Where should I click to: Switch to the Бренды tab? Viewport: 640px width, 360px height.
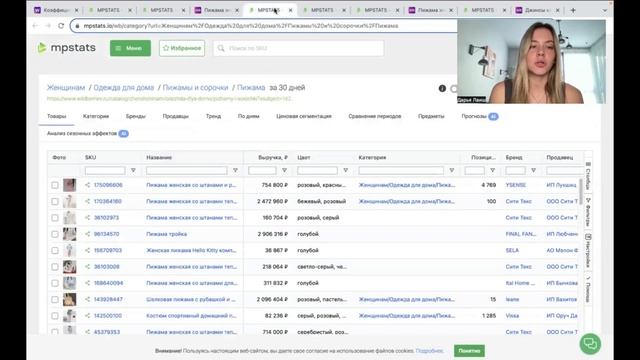click(x=136, y=116)
